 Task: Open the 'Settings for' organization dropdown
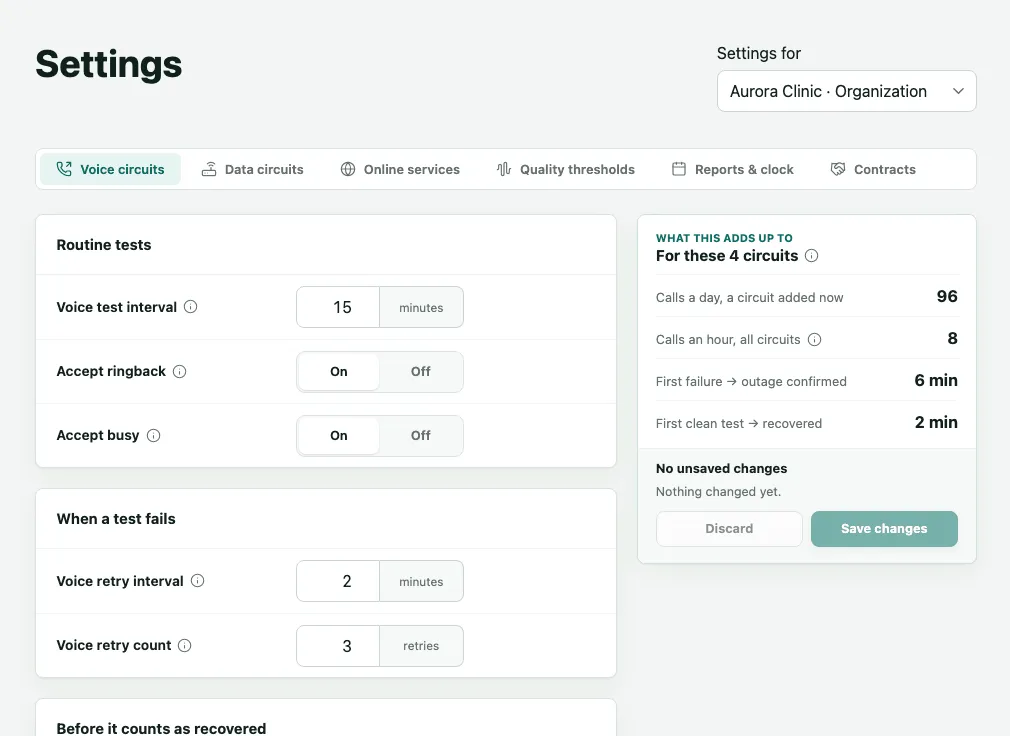(x=846, y=91)
